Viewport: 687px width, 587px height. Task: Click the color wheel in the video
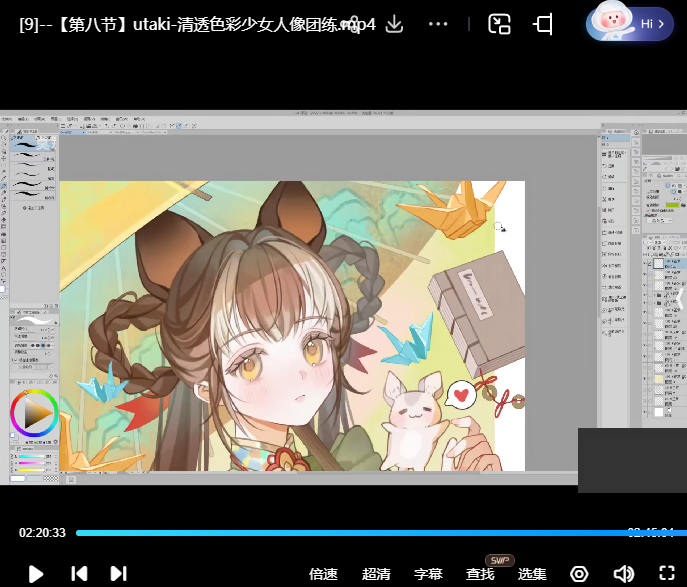[x=34, y=413]
